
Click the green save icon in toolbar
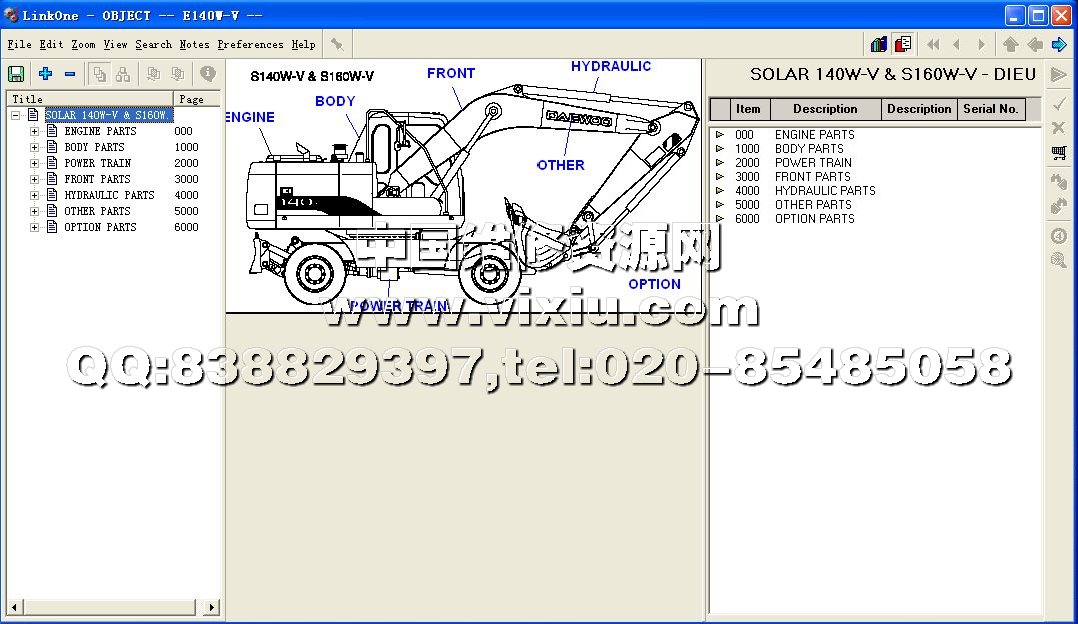tap(16, 74)
